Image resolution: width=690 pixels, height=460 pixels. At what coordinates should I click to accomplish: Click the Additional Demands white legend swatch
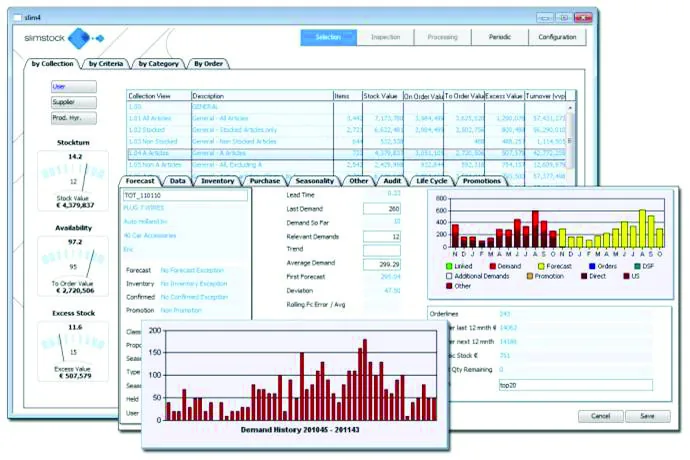[449, 276]
